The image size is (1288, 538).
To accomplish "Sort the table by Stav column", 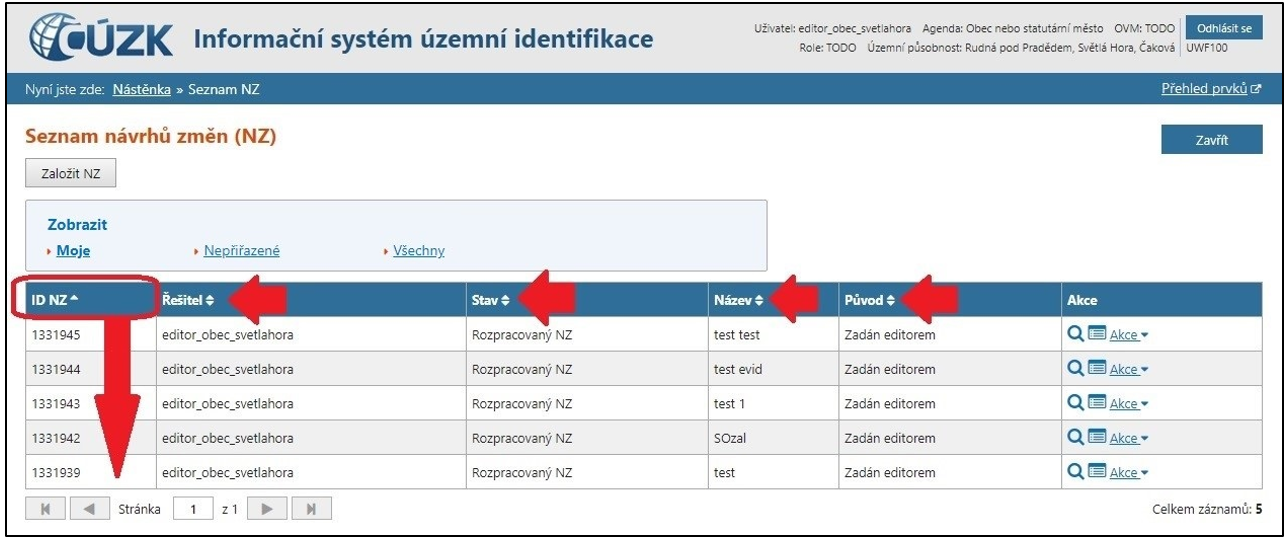I will point(490,300).
